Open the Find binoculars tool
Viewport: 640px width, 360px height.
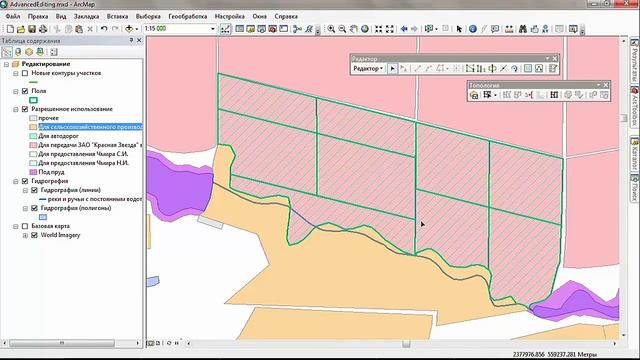(523, 29)
